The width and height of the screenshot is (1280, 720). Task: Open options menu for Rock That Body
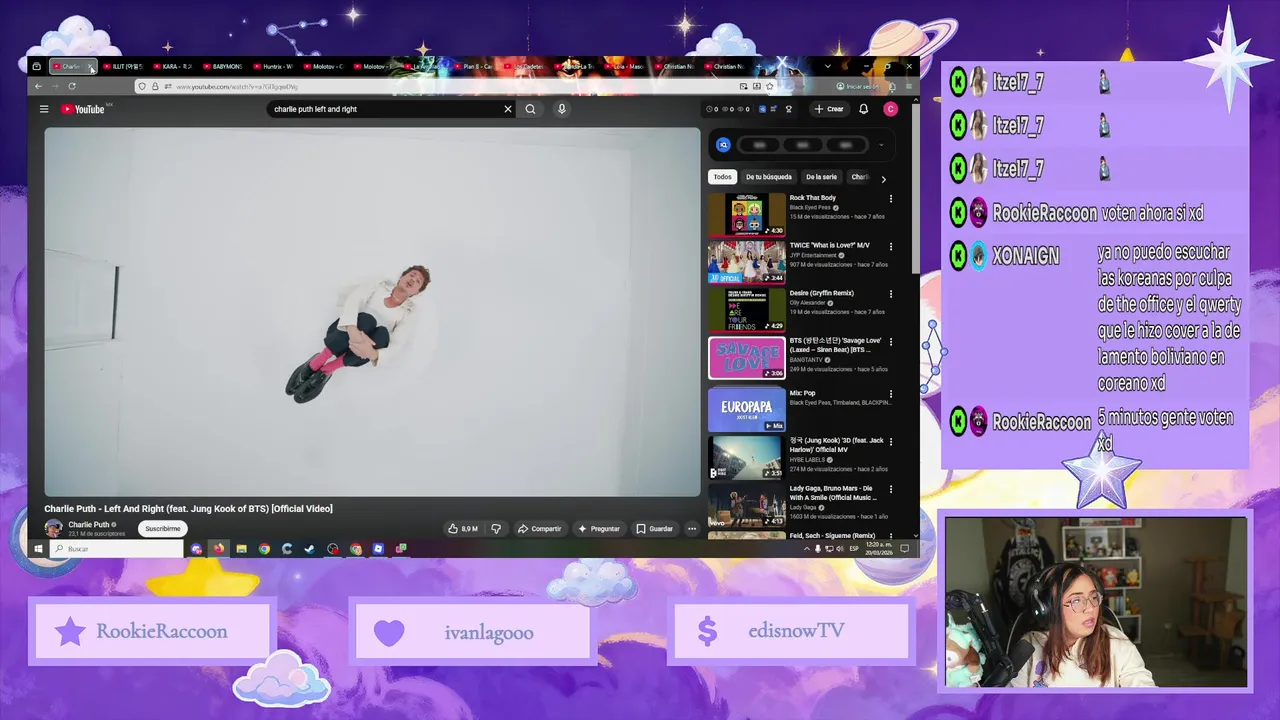tap(891, 199)
